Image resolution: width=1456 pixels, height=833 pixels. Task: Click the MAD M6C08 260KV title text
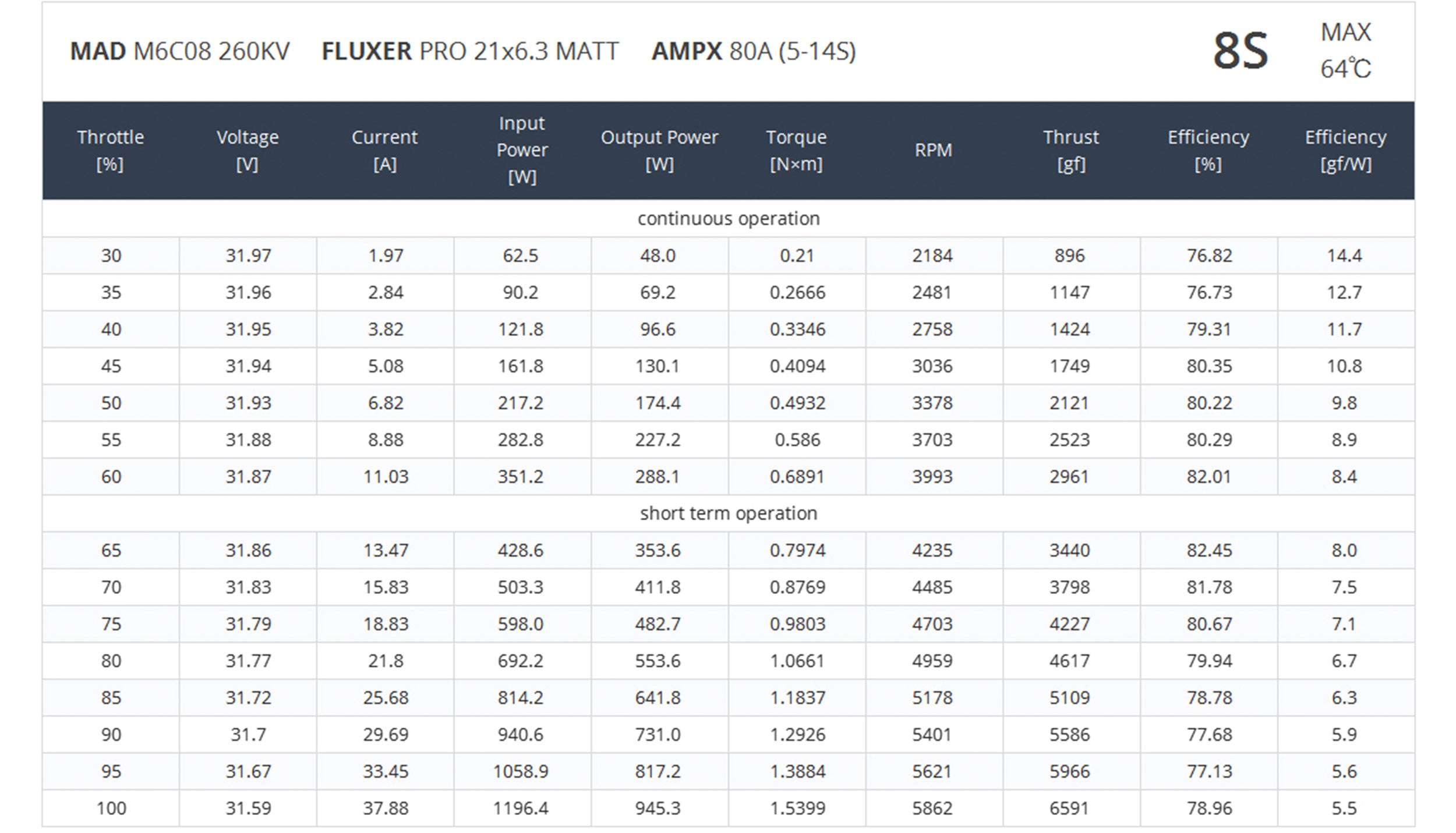pos(180,51)
